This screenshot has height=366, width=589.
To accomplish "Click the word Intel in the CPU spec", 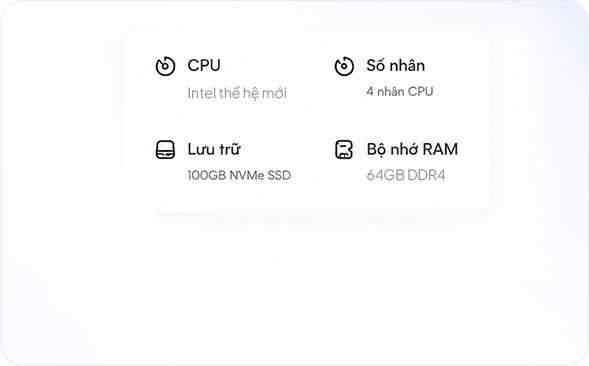I will point(201,93).
